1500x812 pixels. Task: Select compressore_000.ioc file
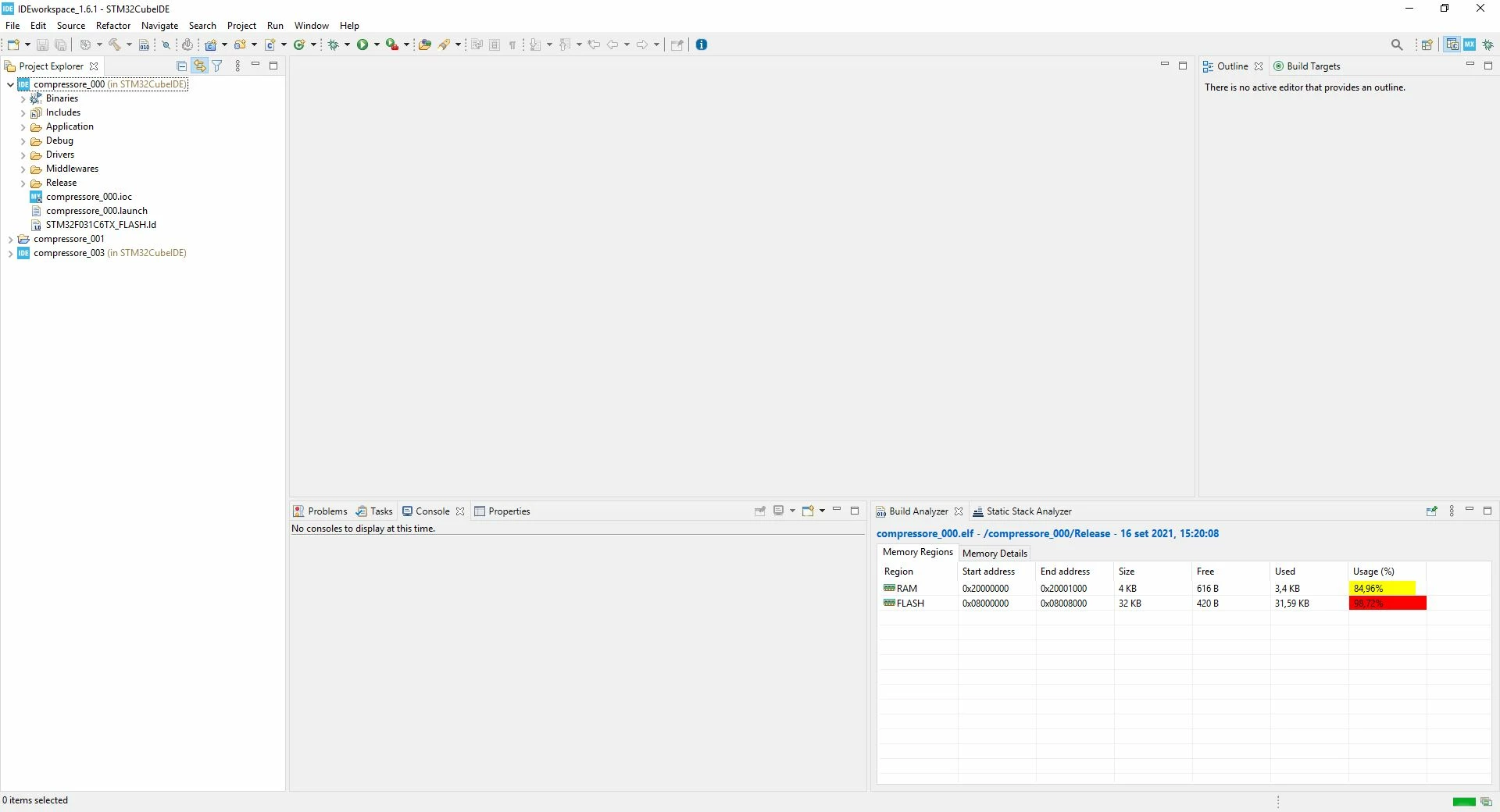coord(88,197)
